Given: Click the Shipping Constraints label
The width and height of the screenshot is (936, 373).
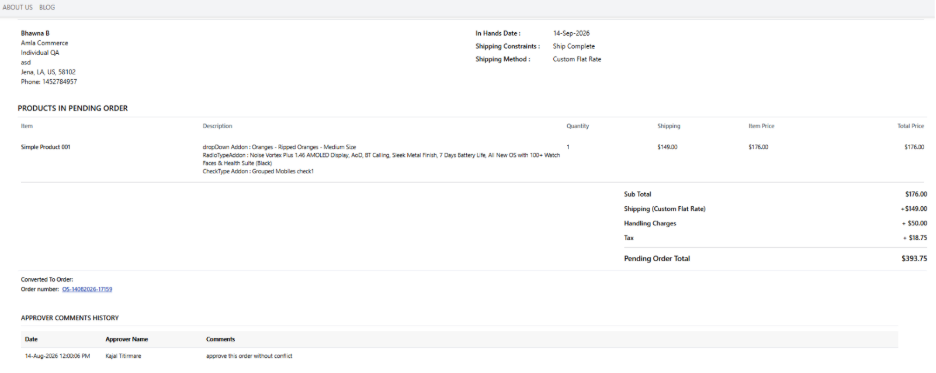Looking at the screenshot, I should point(507,46).
